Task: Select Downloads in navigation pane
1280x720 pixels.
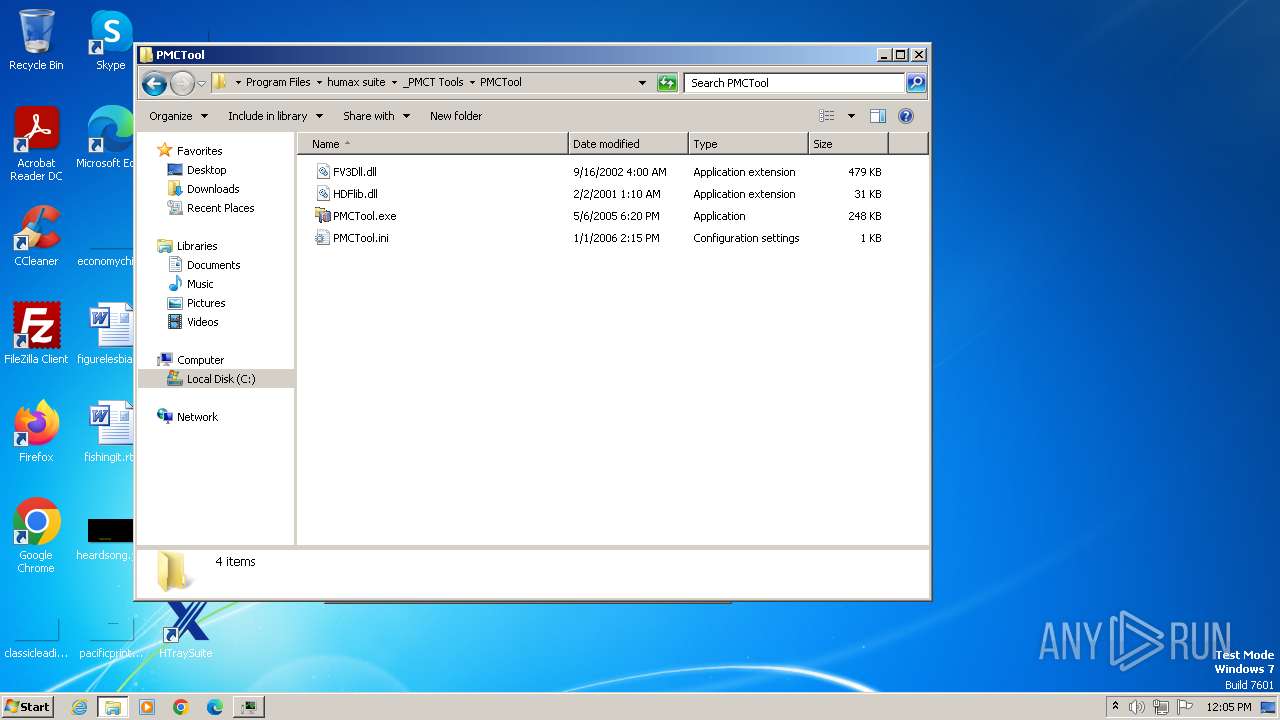Action: pos(212,189)
